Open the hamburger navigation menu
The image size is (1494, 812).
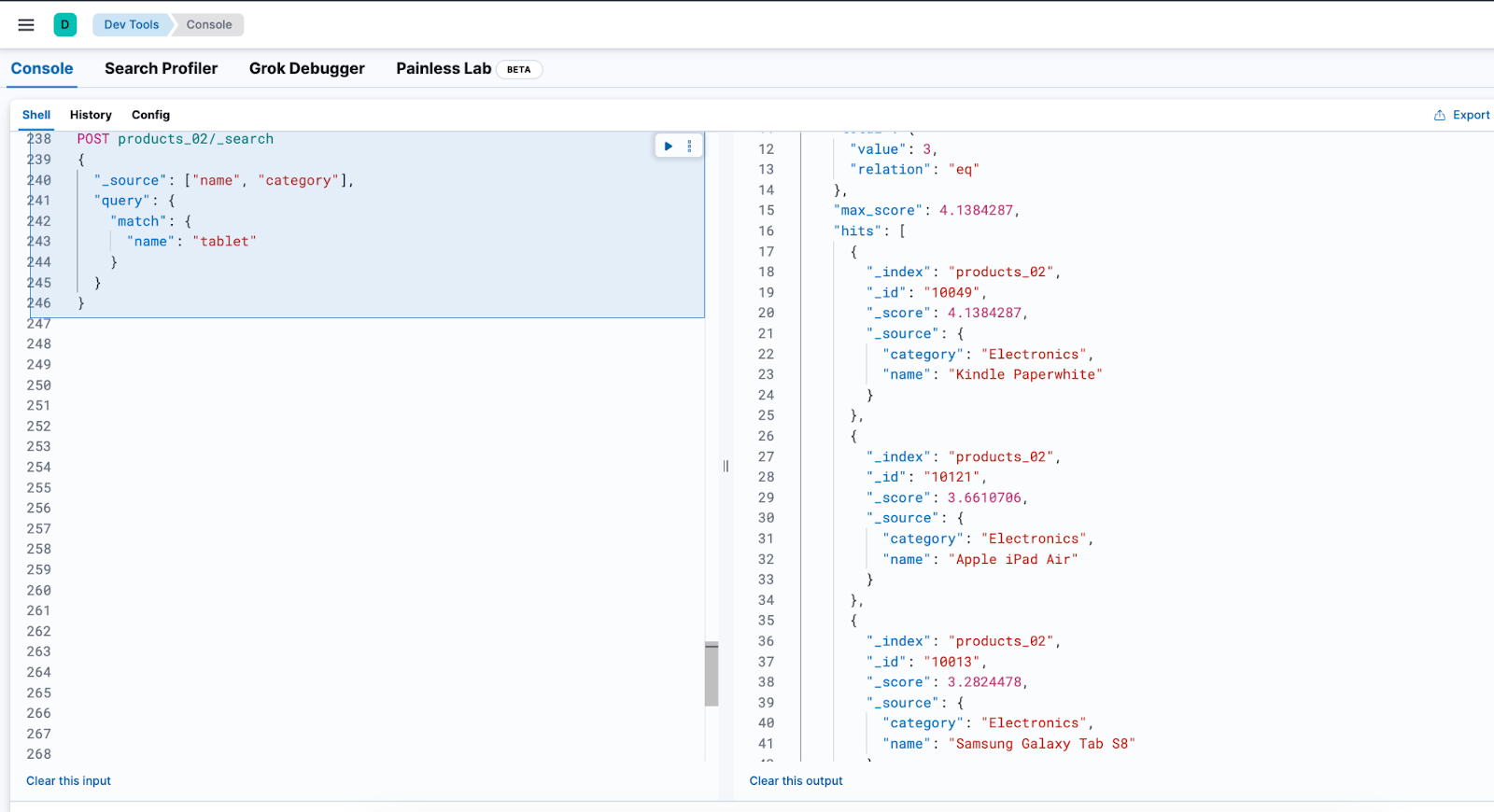pyautogui.click(x=26, y=25)
